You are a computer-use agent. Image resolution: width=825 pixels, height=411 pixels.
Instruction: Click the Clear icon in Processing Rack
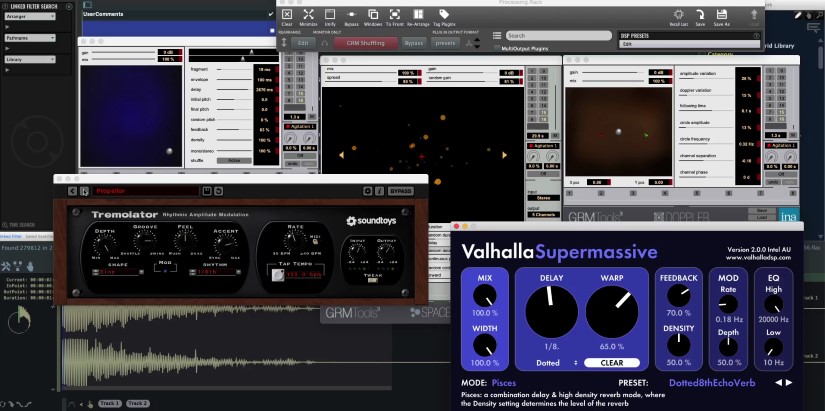pos(287,16)
